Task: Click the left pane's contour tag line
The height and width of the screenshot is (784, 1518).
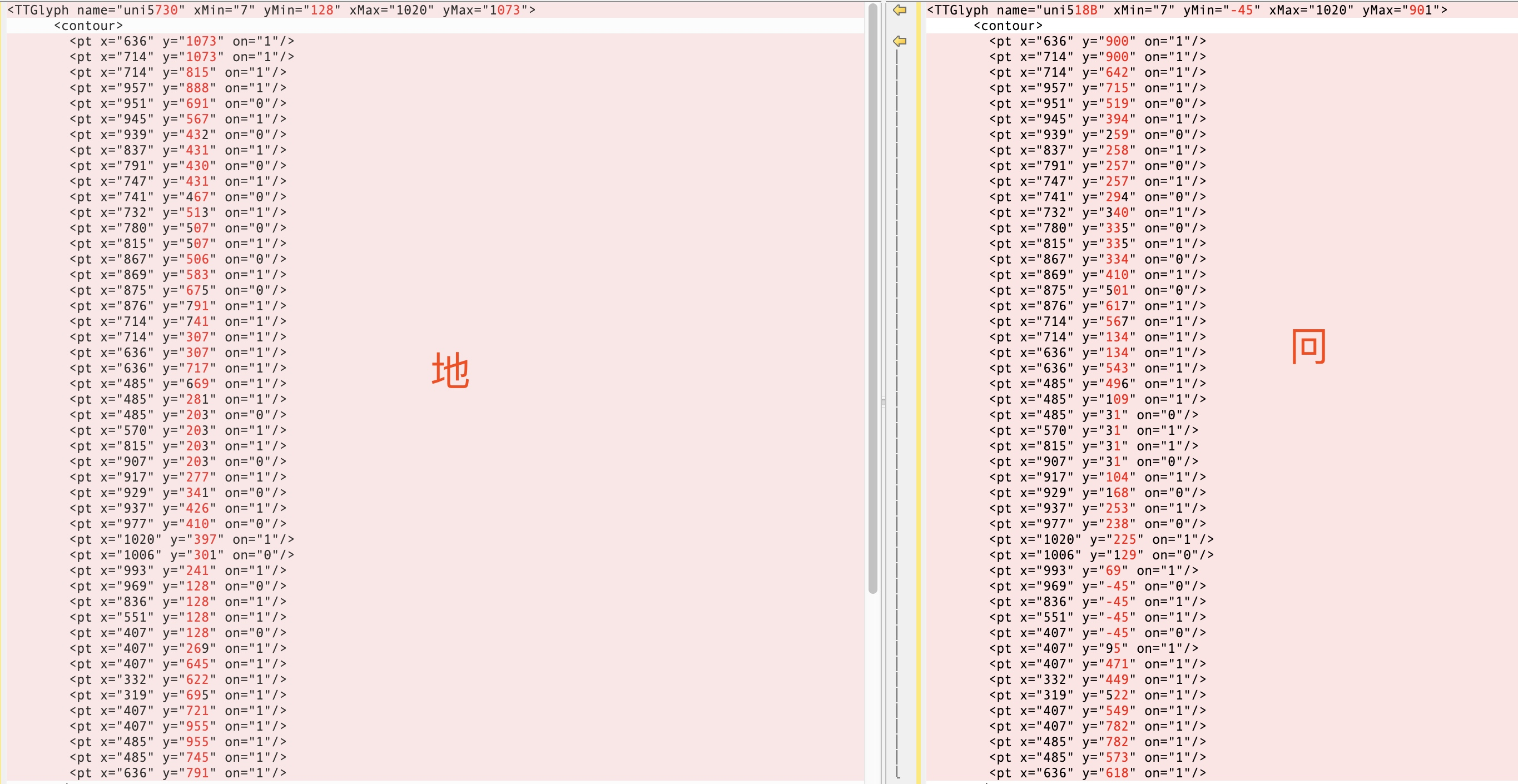Action: (88, 26)
